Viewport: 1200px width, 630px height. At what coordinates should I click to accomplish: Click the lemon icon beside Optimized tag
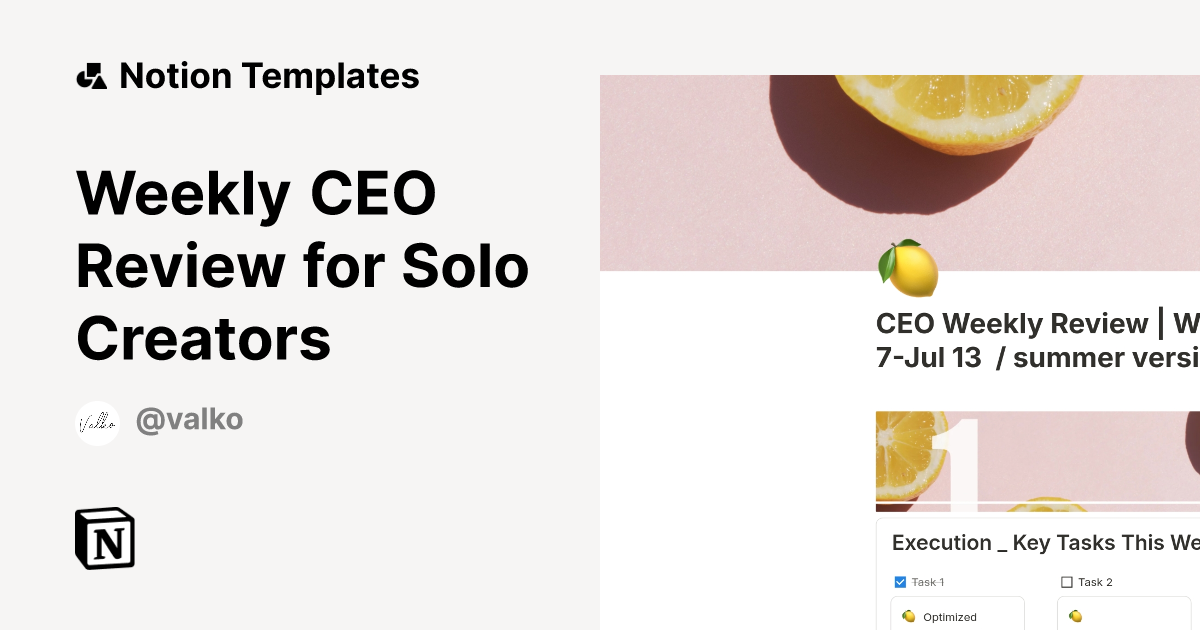(906, 617)
